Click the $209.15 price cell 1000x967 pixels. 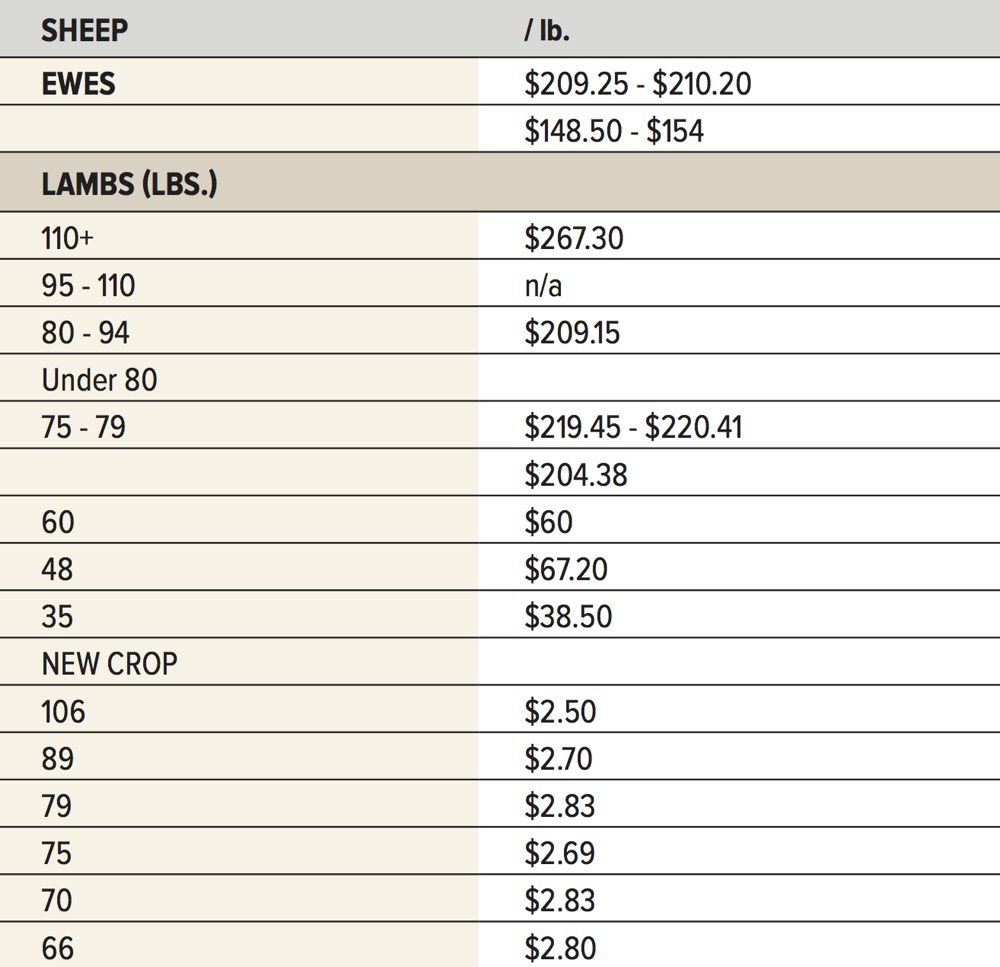(x=572, y=332)
